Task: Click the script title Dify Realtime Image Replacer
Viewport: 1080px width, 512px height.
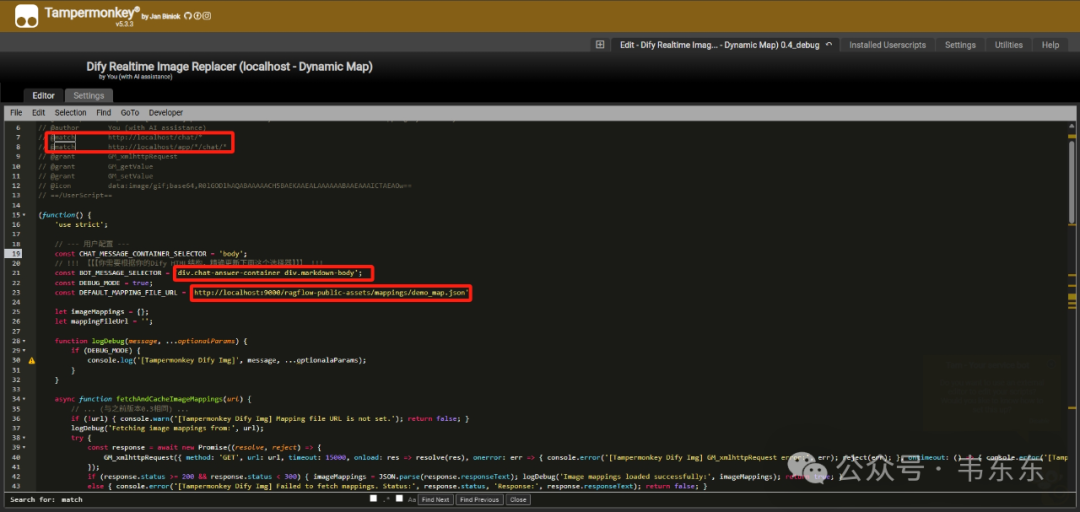Action: pyautogui.click(x=229, y=67)
